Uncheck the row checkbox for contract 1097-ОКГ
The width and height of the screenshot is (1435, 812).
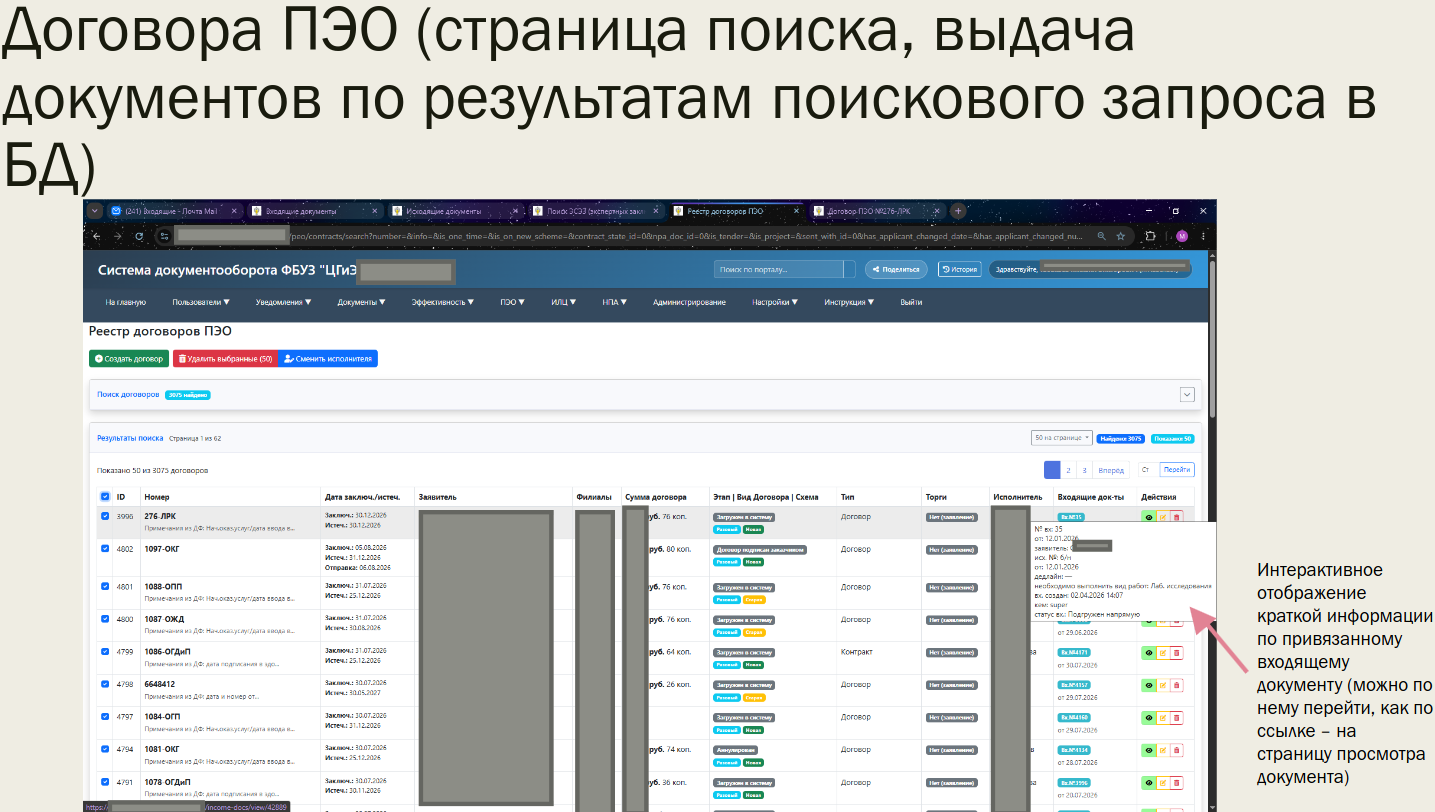click(105, 549)
